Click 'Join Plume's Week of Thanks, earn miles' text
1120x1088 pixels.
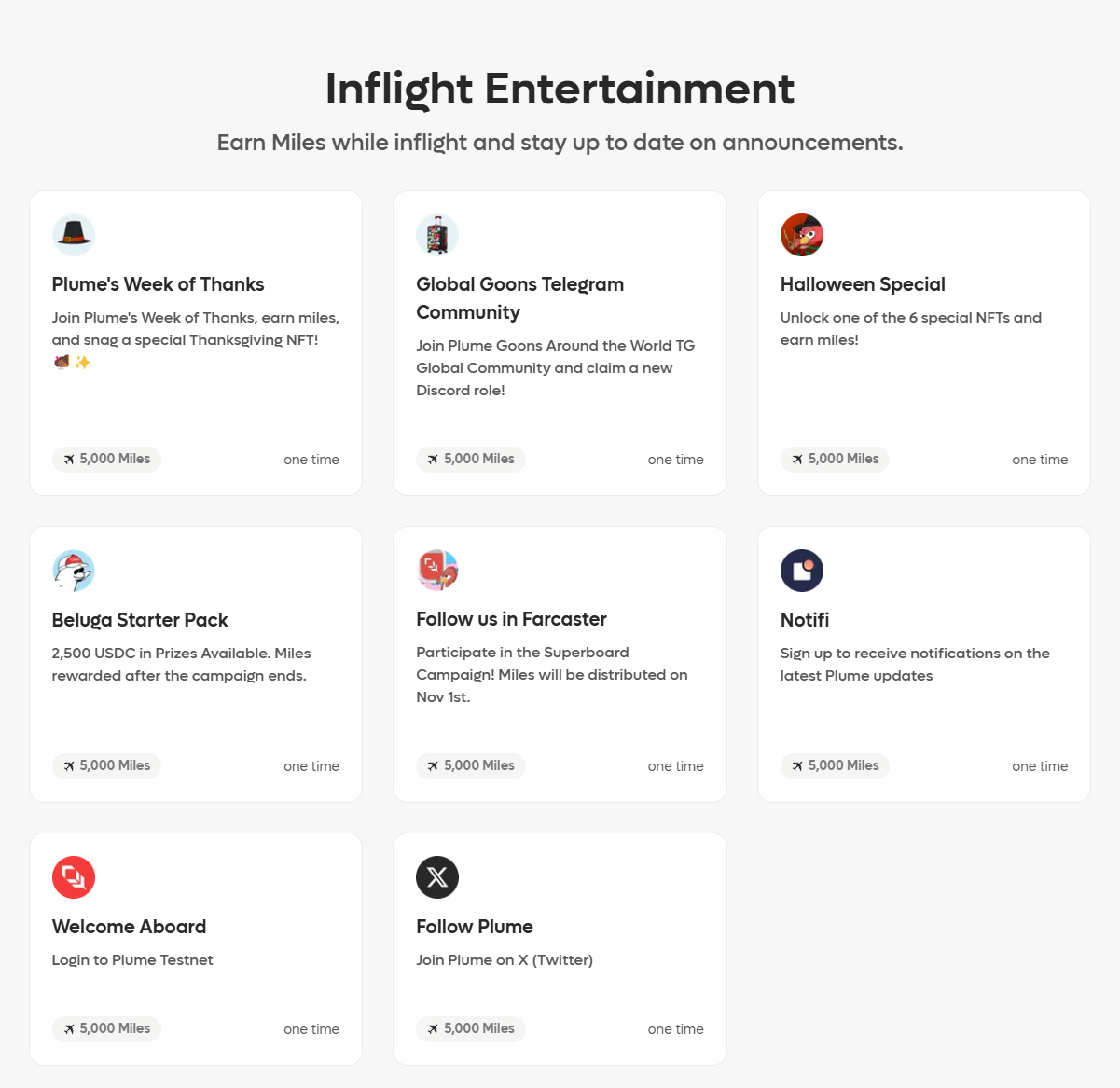(196, 339)
